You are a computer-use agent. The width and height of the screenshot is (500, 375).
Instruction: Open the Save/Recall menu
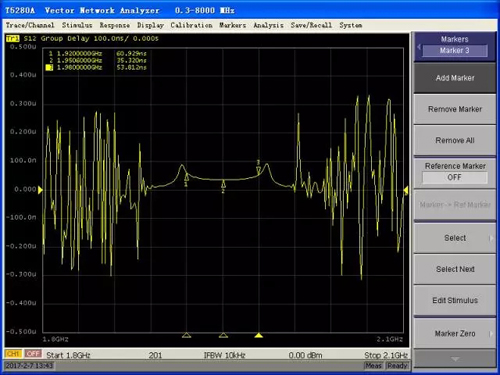coord(311,25)
